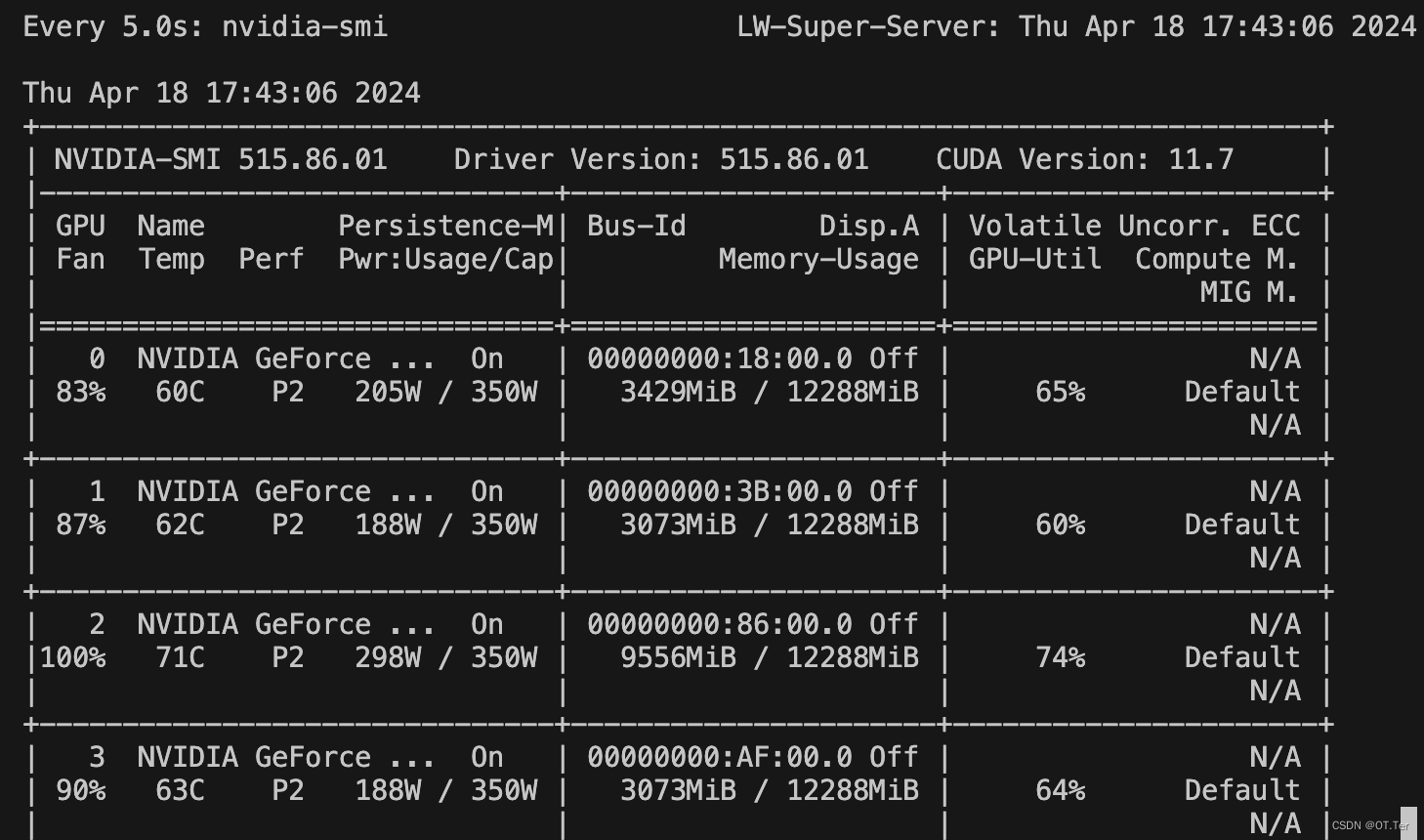Click the 'Pwr:Usage/Cap' column header
The height and width of the screenshot is (840, 1424).
pyautogui.click(x=446, y=259)
